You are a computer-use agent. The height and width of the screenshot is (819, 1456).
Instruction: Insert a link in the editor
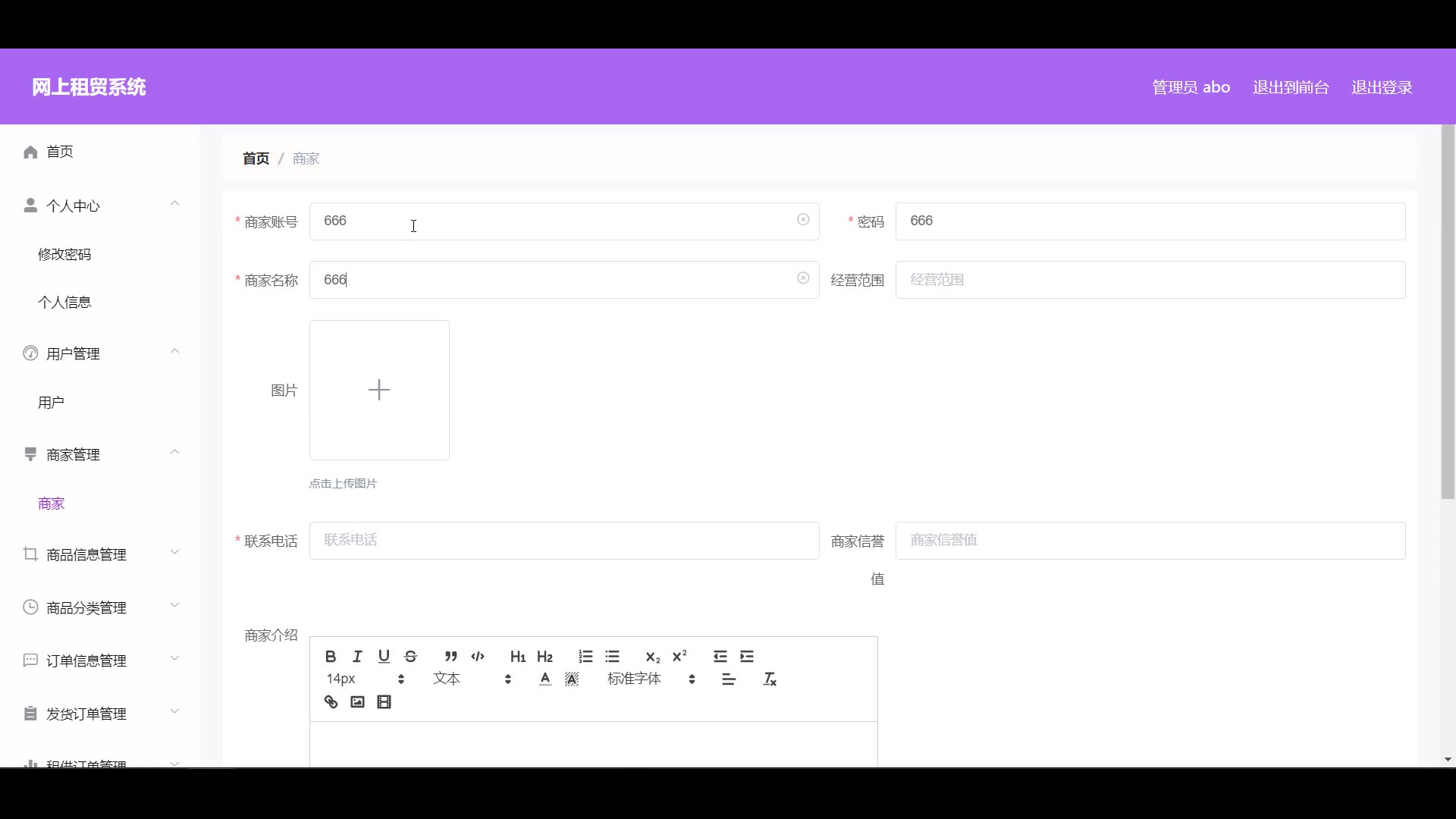coord(331,702)
